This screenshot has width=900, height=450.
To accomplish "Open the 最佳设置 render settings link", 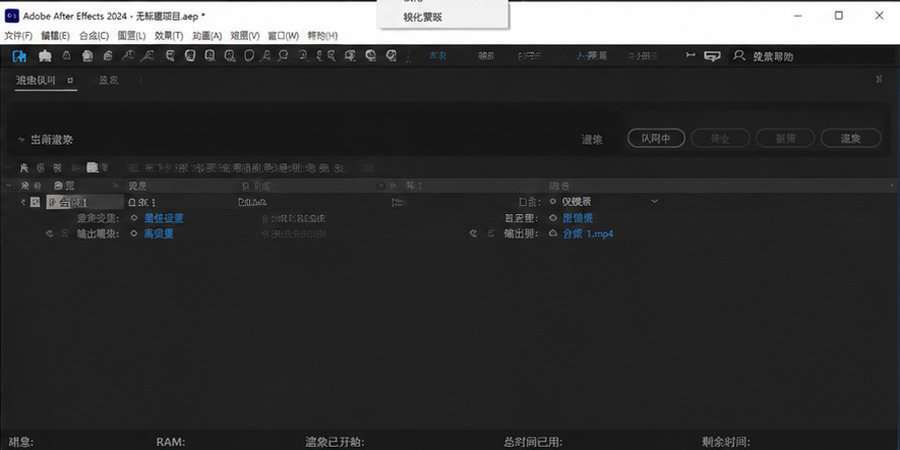I will click(x=164, y=218).
